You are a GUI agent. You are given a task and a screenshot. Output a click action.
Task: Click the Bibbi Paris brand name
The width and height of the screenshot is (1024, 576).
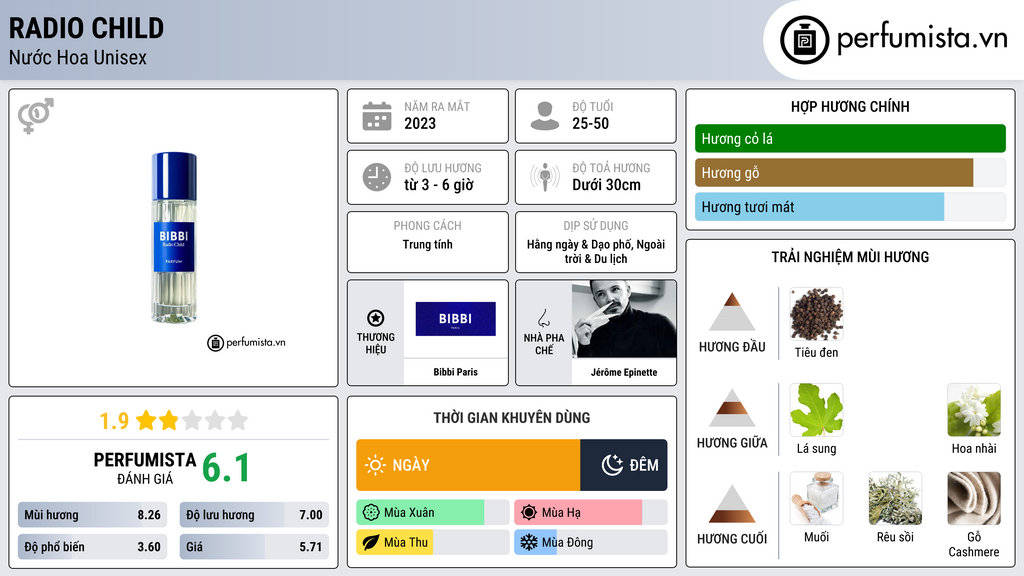coord(455,372)
